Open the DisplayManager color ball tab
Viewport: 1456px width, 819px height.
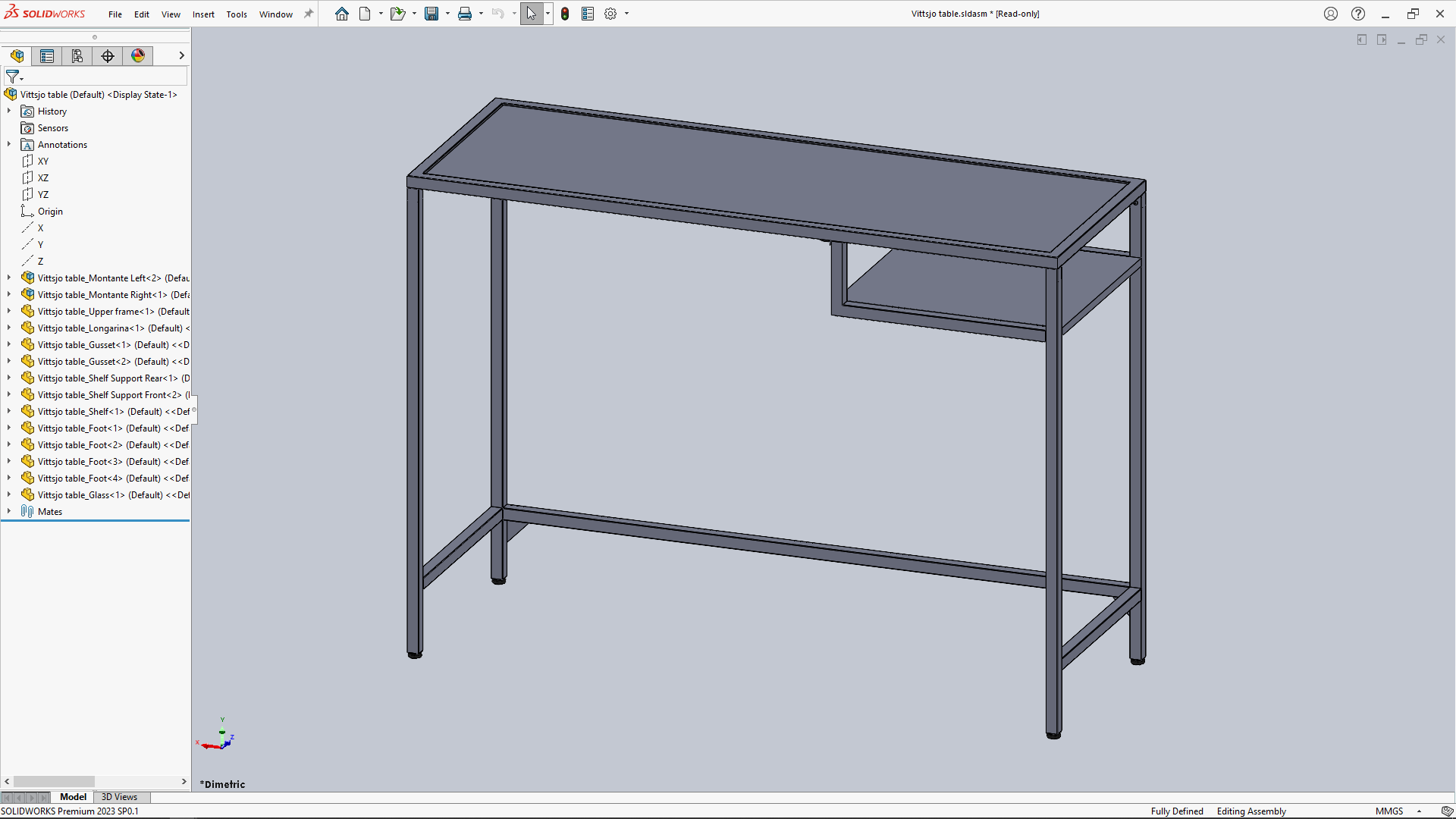tap(138, 56)
